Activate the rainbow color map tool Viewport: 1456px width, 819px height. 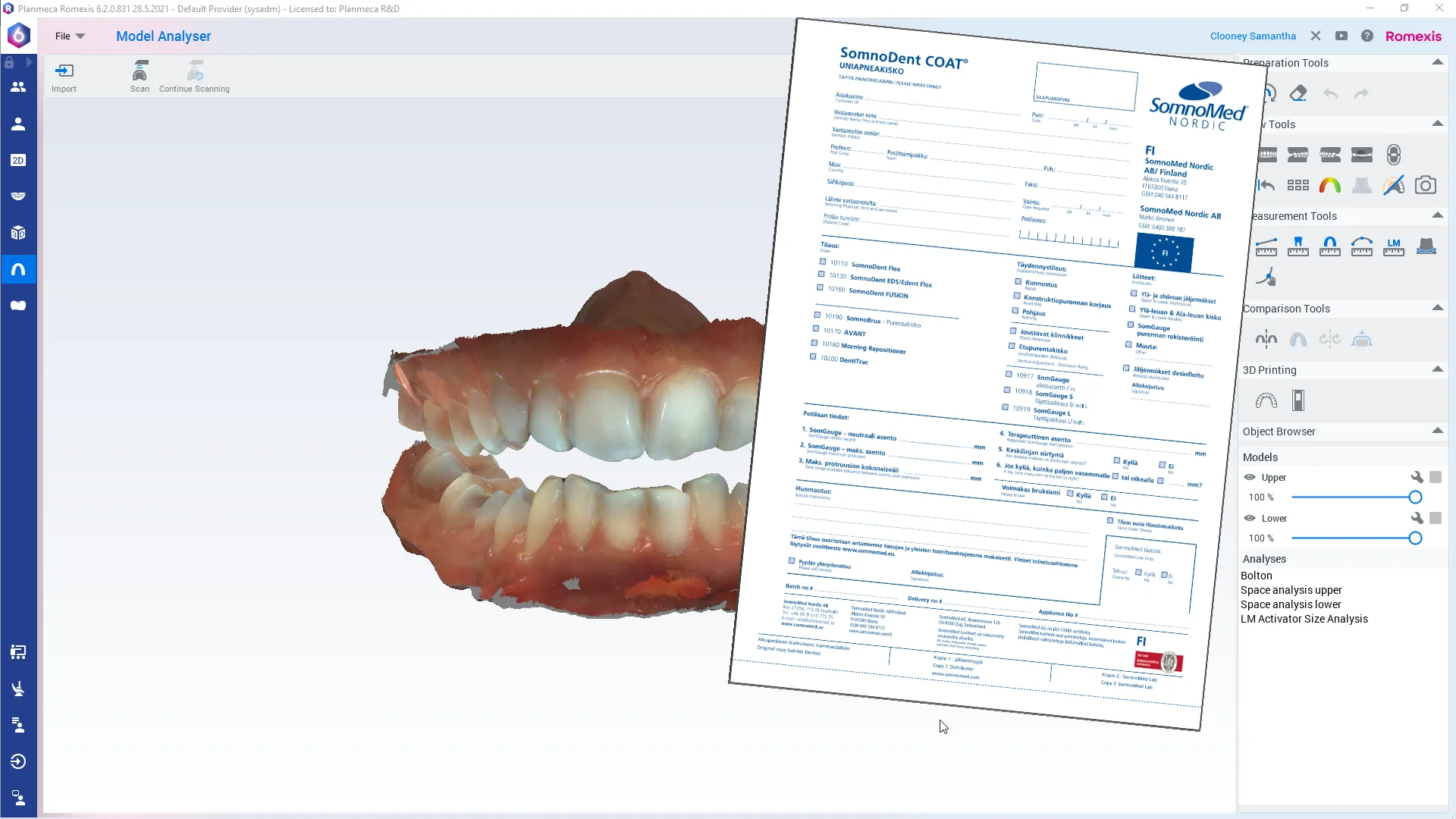click(x=1331, y=184)
